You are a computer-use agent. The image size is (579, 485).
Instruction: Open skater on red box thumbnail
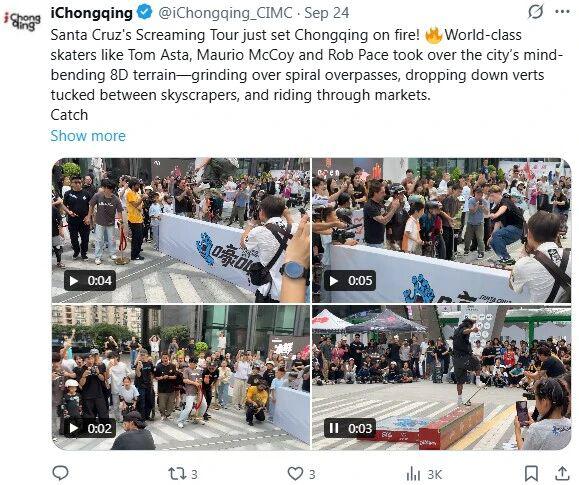tap(441, 378)
